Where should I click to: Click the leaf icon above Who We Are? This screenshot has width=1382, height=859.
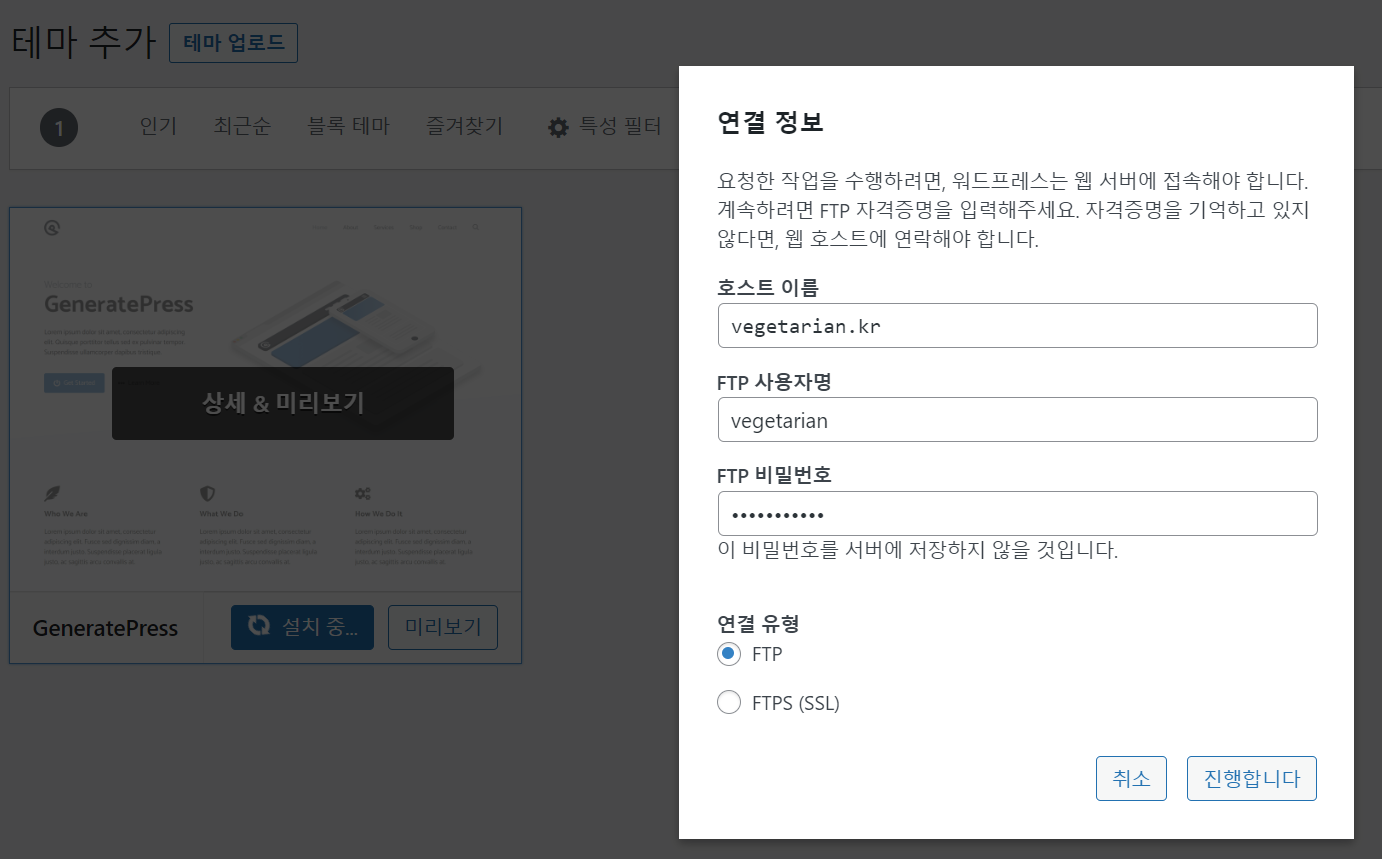(x=52, y=493)
